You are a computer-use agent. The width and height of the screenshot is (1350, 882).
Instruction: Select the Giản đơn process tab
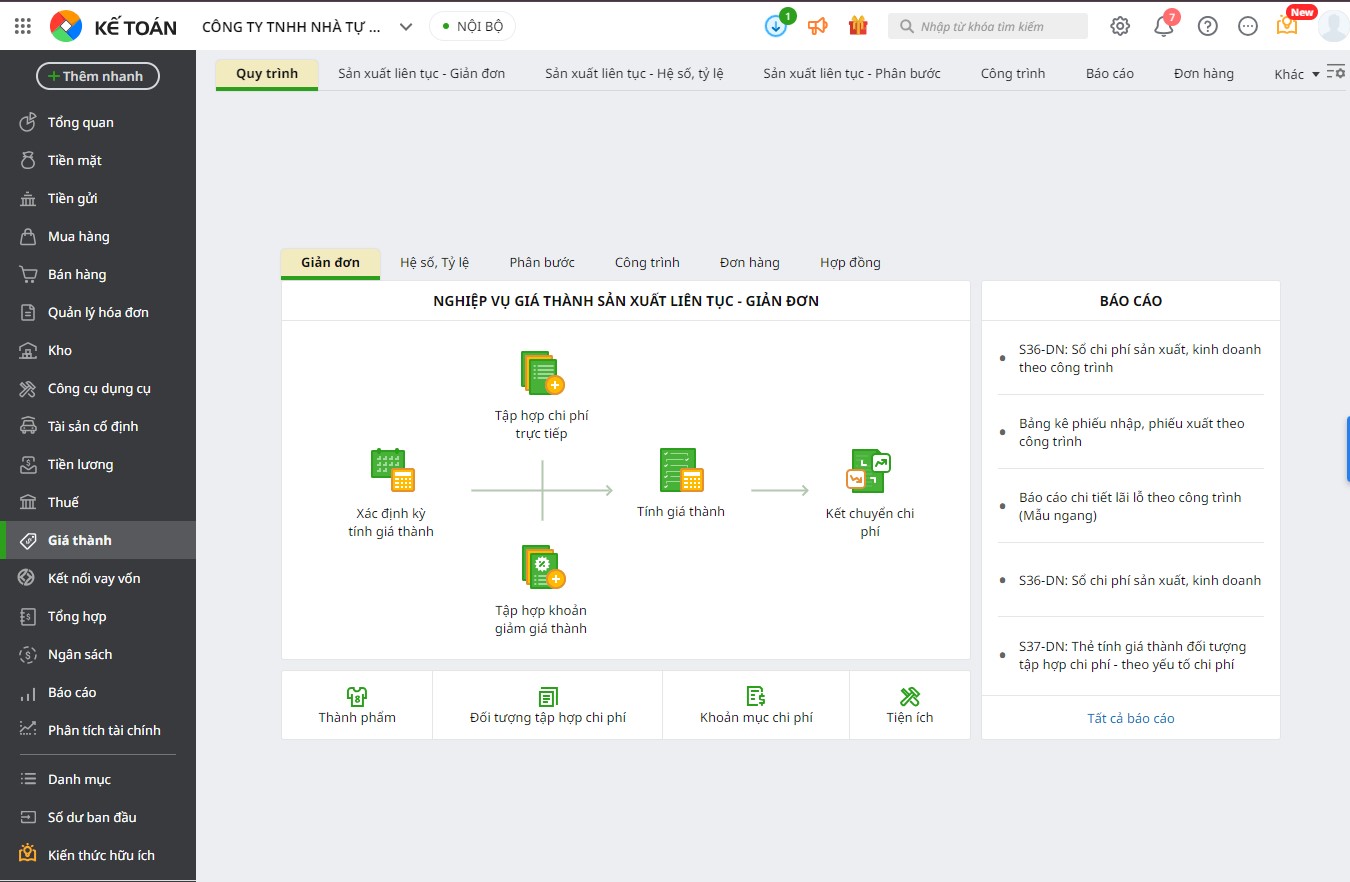330,262
